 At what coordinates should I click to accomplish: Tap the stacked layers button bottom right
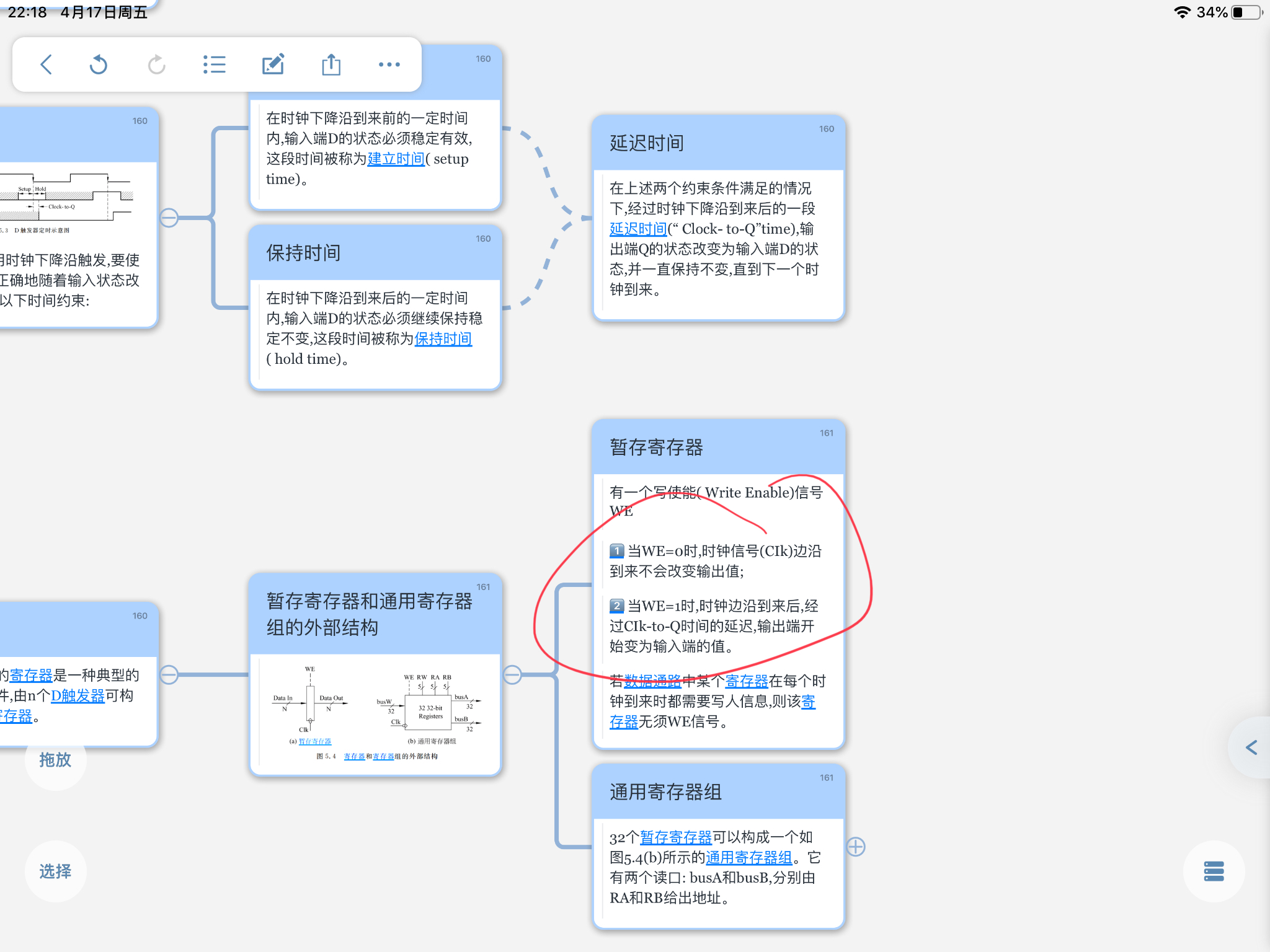point(1214,871)
